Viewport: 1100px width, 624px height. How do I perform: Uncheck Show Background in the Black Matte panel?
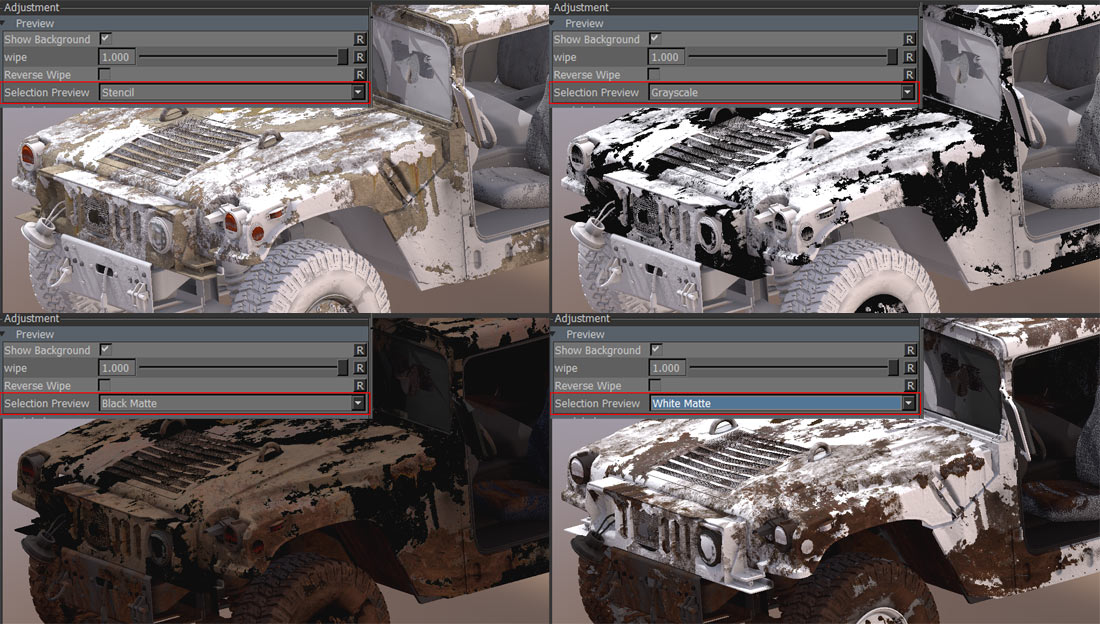[x=105, y=350]
